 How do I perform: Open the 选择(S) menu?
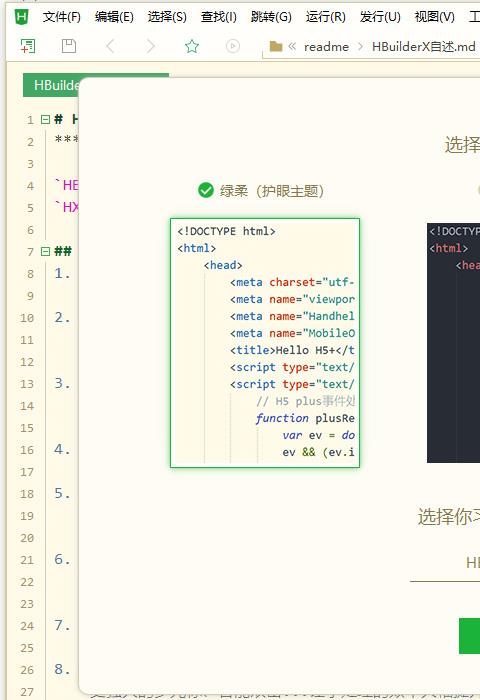point(167,17)
